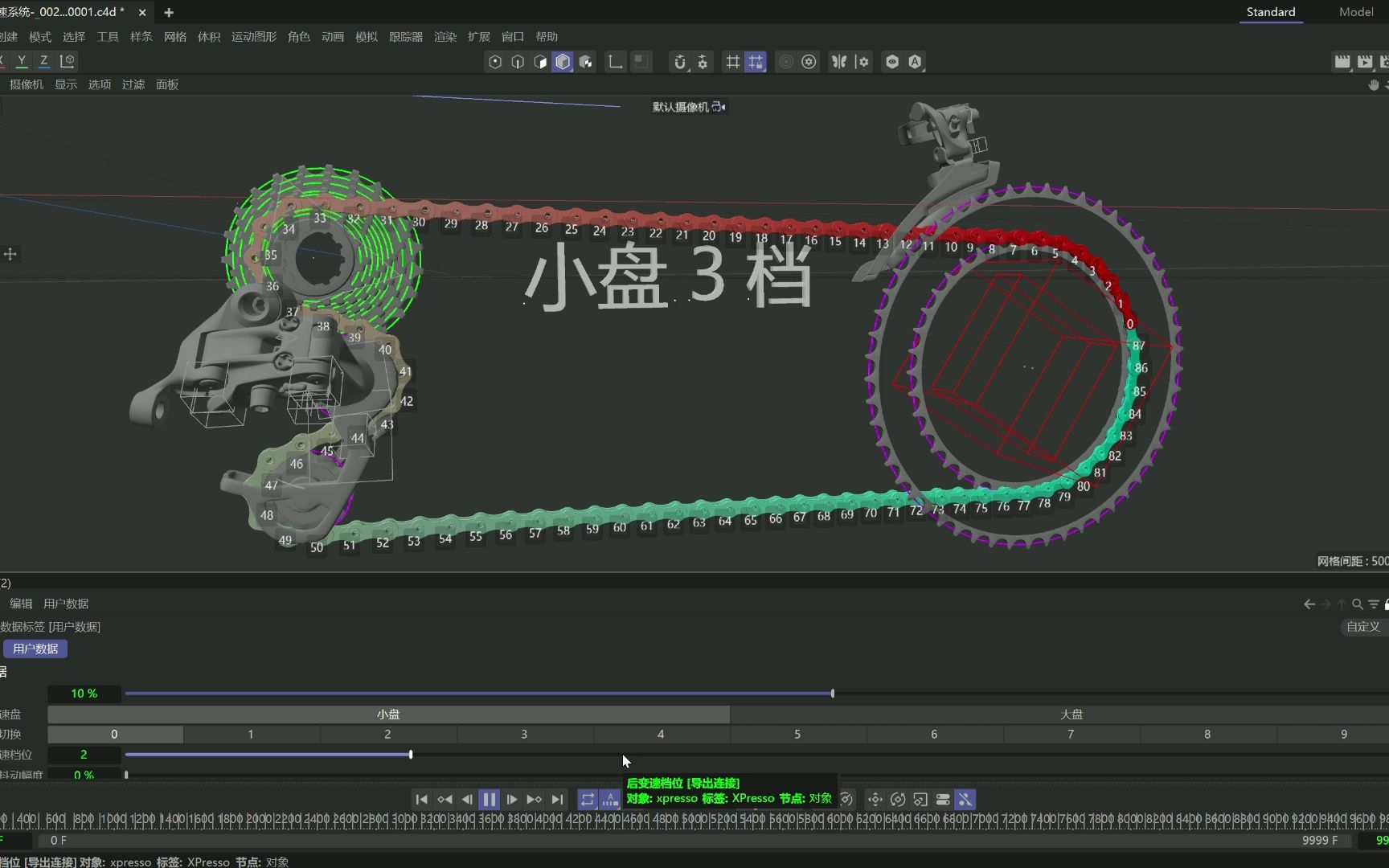Open the 动画 menu

click(333, 36)
